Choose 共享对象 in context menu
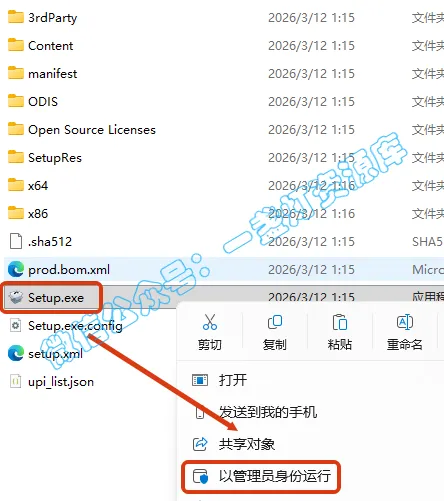 (x=247, y=444)
